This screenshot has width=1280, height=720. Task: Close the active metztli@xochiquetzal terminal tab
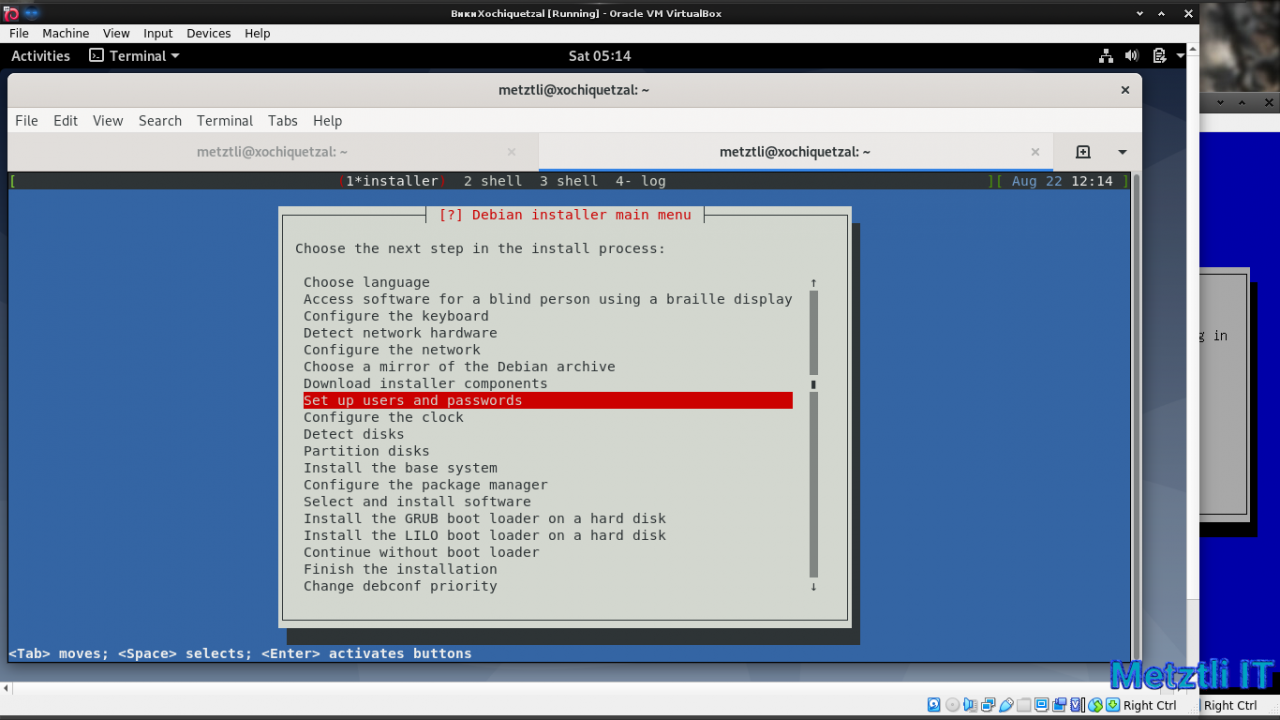[1036, 152]
